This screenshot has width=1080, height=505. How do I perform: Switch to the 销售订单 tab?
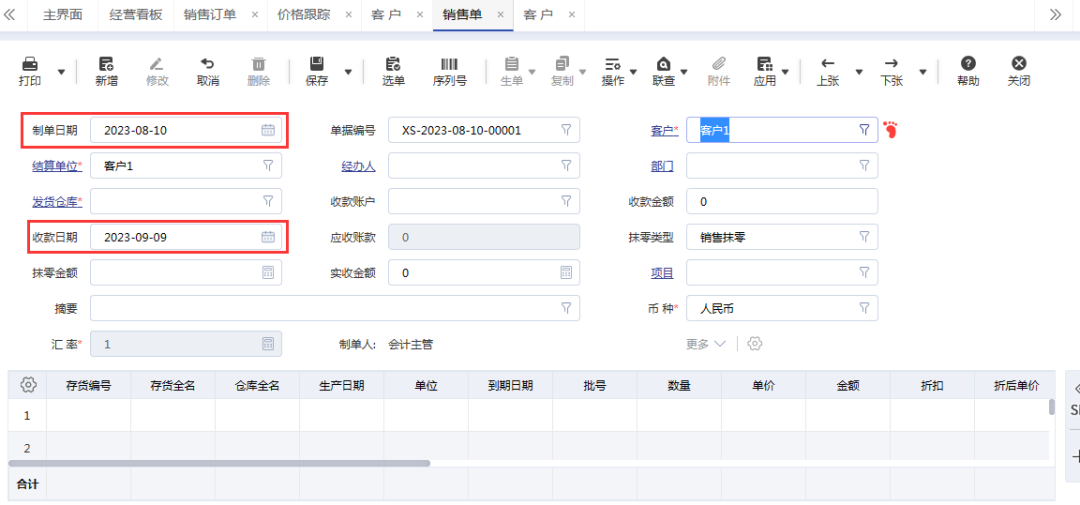point(210,15)
